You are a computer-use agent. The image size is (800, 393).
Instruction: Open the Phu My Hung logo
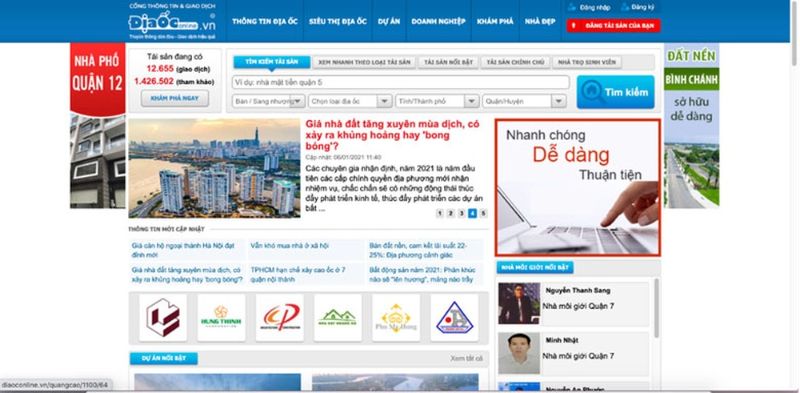(x=396, y=317)
